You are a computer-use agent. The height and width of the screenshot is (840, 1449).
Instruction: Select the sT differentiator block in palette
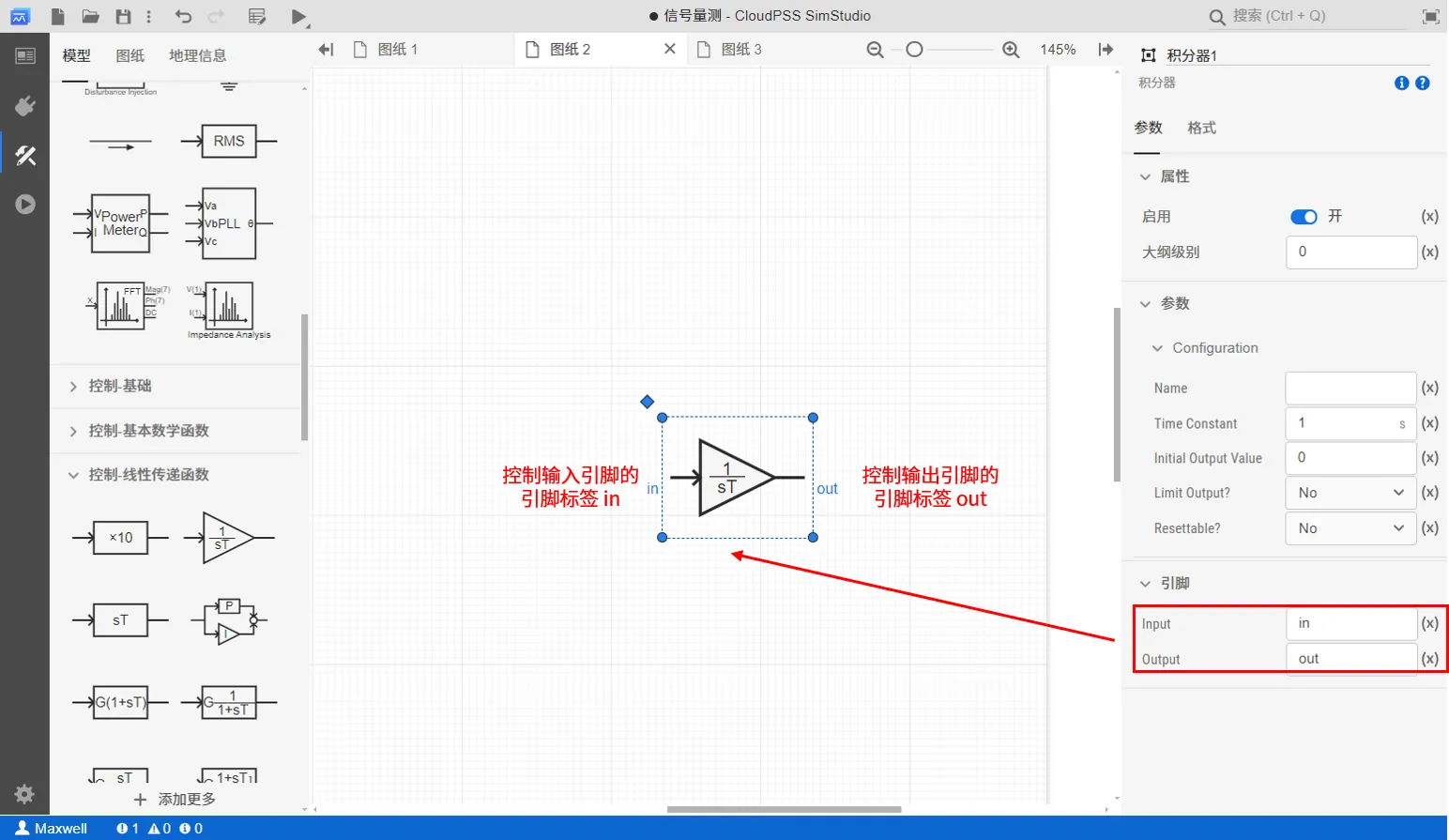pos(120,620)
